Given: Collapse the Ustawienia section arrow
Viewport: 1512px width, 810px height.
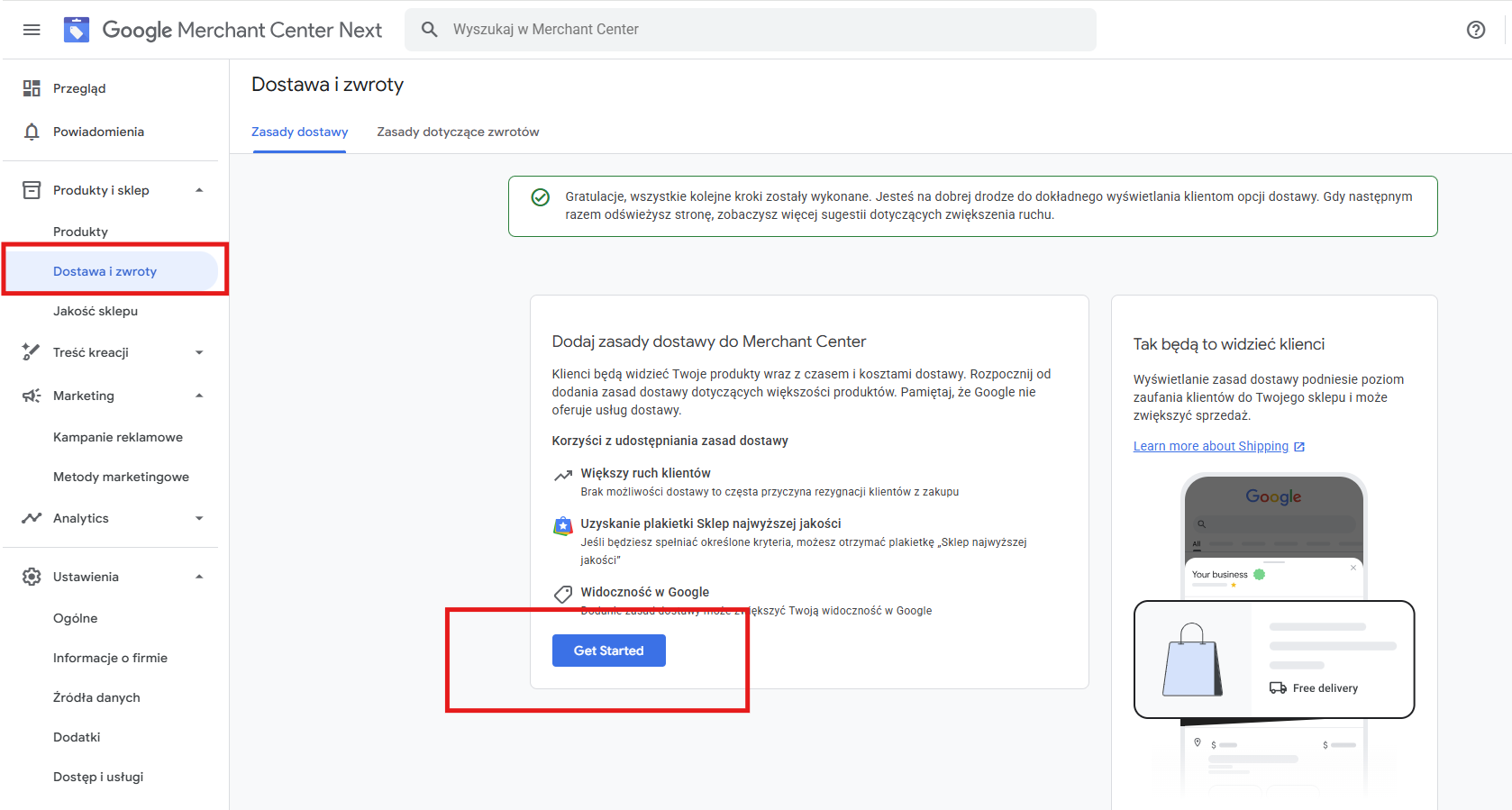Looking at the screenshot, I should (x=199, y=577).
